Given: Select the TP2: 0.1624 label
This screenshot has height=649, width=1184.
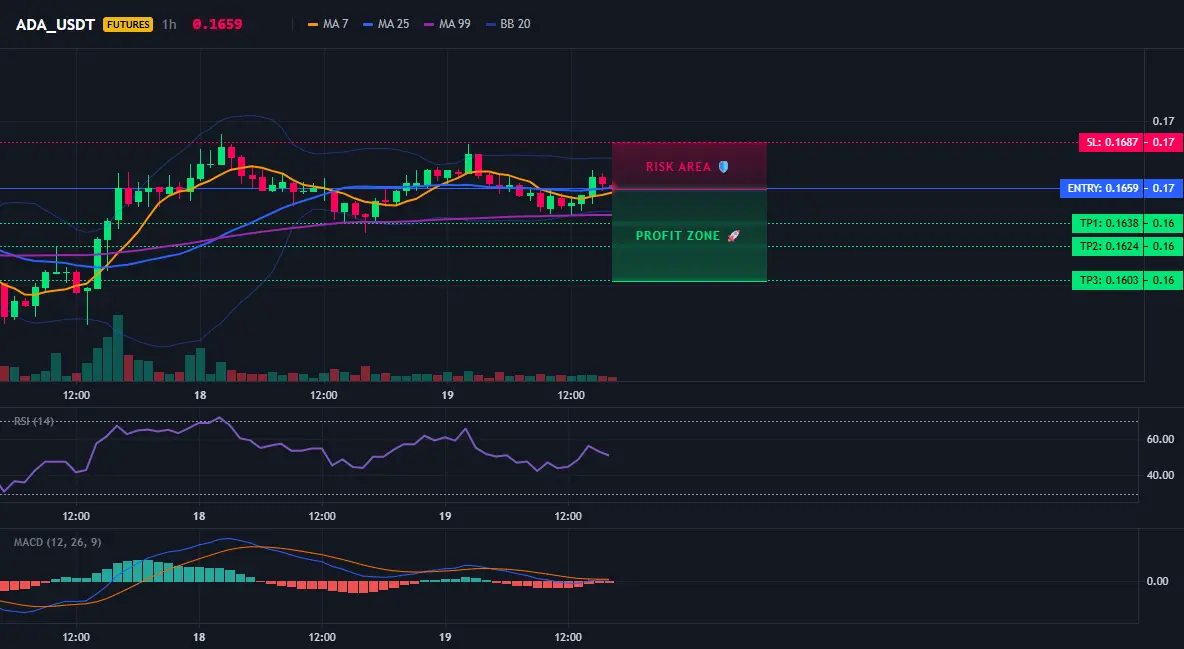Looking at the screenshot, I should pyautogui.click(x=1107, y=246).
